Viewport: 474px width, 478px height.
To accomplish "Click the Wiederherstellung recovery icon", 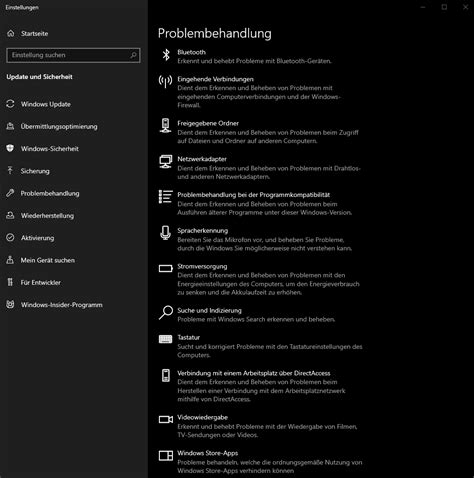I will pyautogui.click(x=10, y=215).
